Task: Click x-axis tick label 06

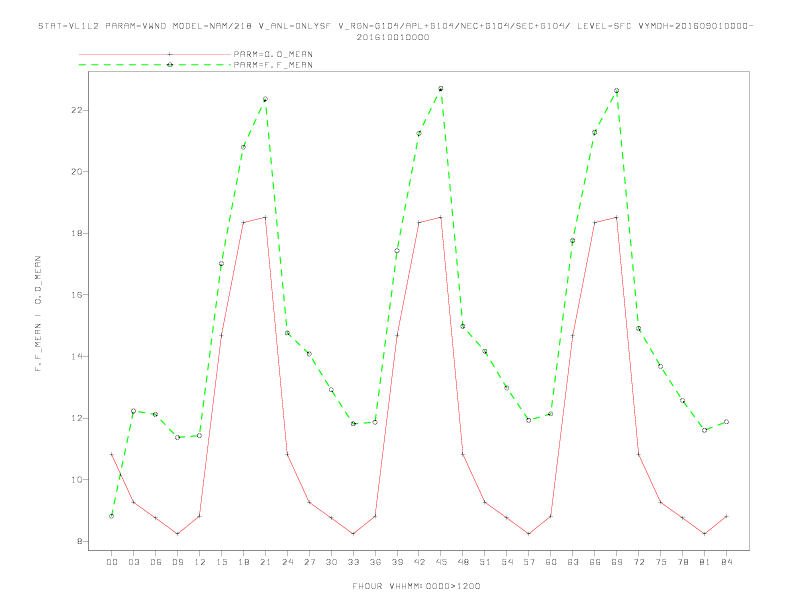Action: point(156,562)
